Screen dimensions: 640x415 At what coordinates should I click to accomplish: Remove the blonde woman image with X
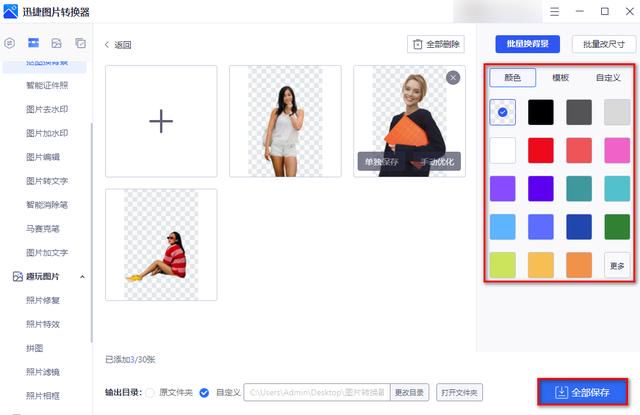(453, 78)
